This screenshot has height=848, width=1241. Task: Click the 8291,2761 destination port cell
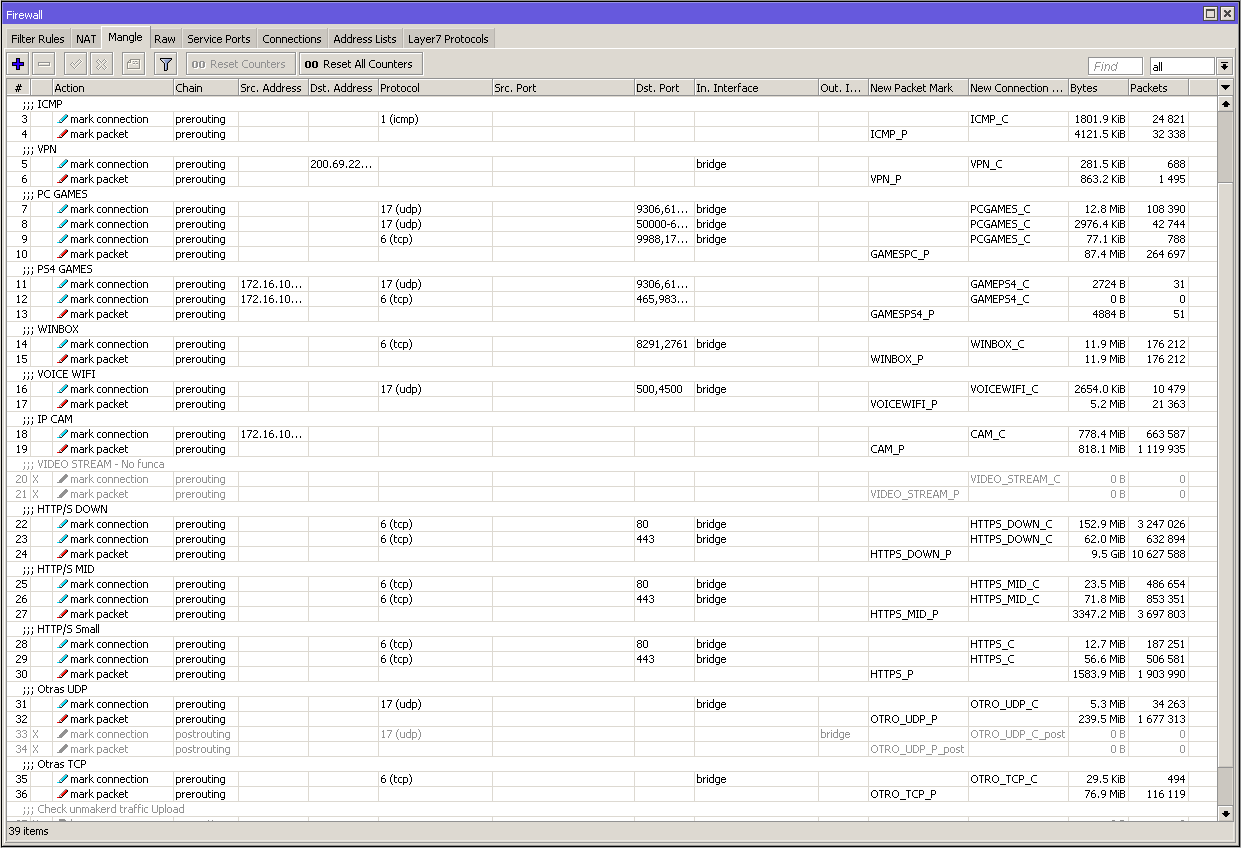(664, 344)
